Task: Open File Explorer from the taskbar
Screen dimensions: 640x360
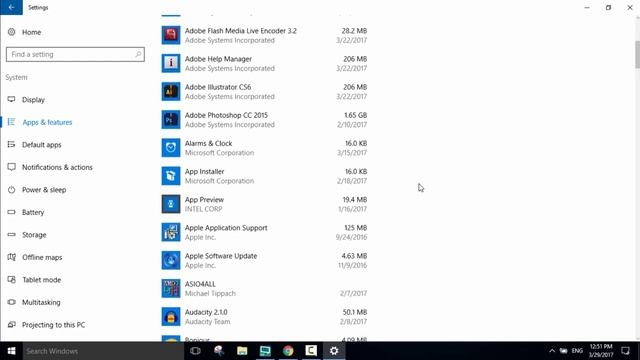Action: (242, 351)
